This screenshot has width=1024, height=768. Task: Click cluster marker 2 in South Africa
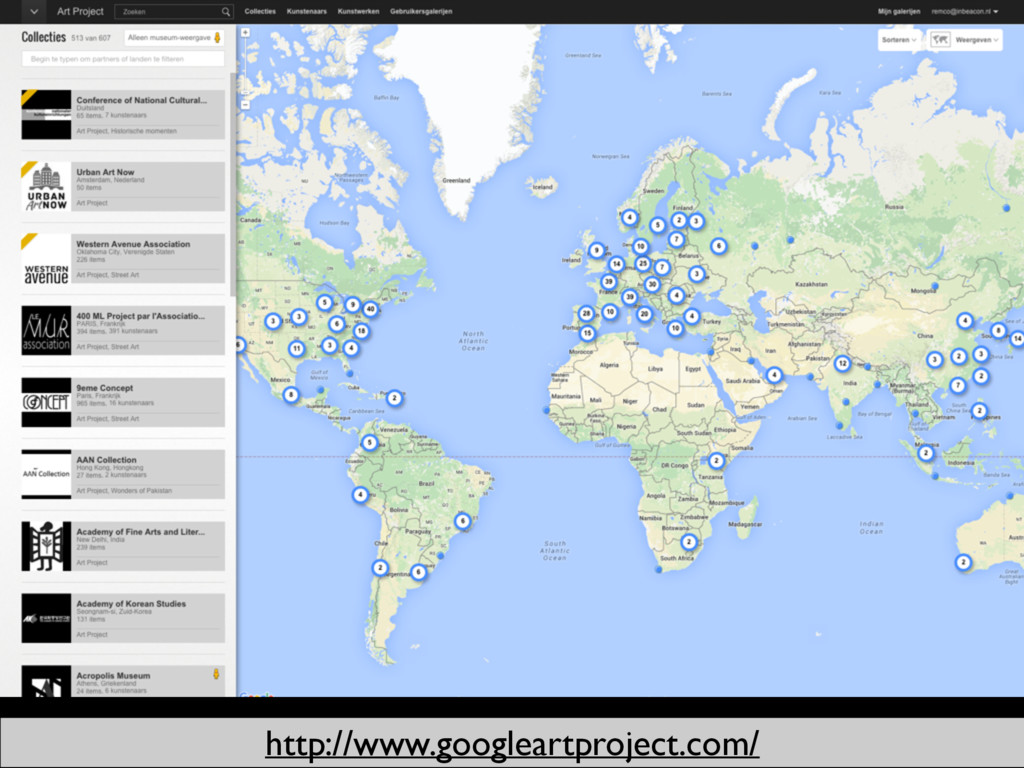point(688,541)
